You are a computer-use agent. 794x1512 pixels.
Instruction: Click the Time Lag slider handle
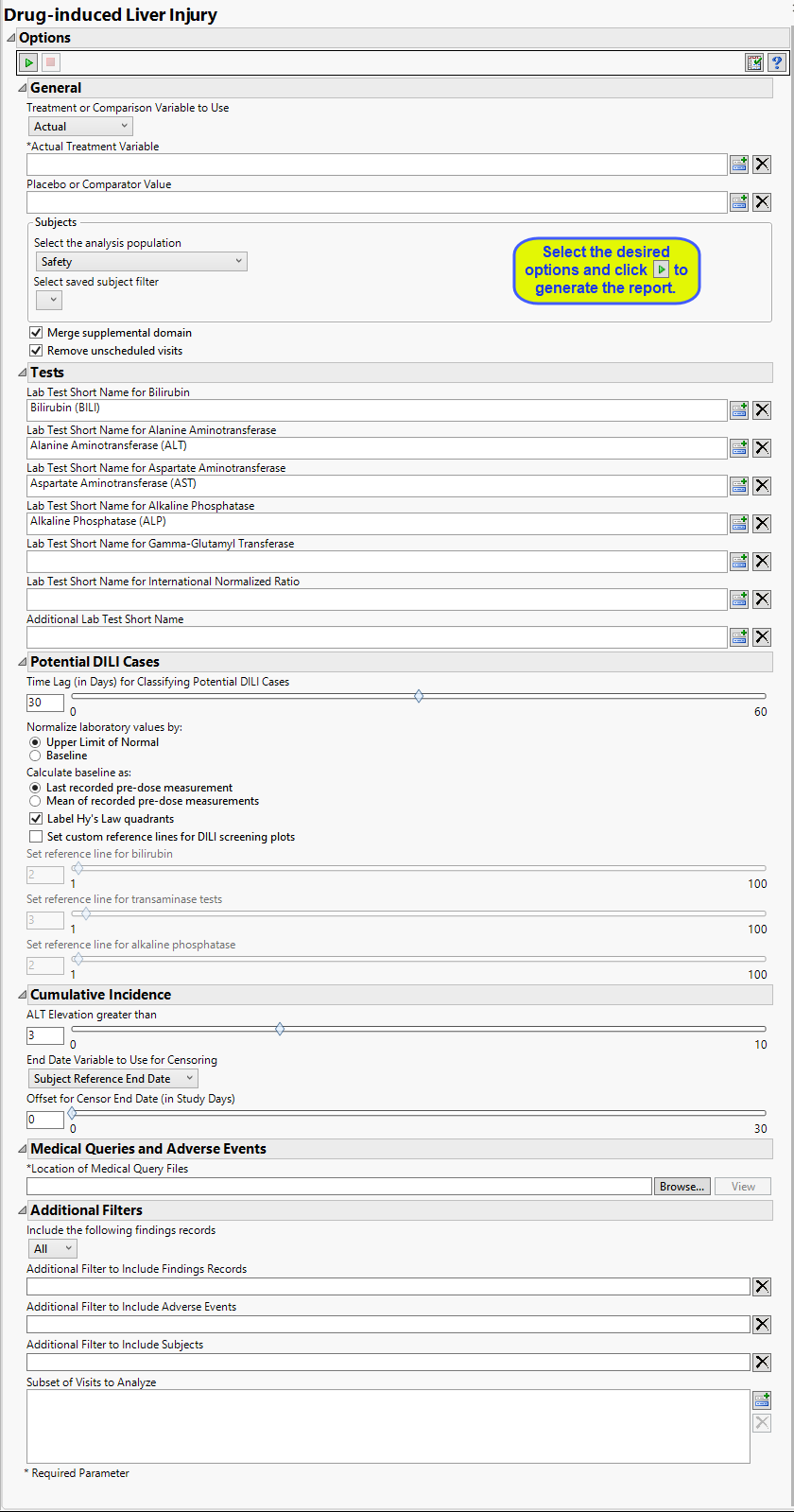pyautogui.click(x=419, y=696)
